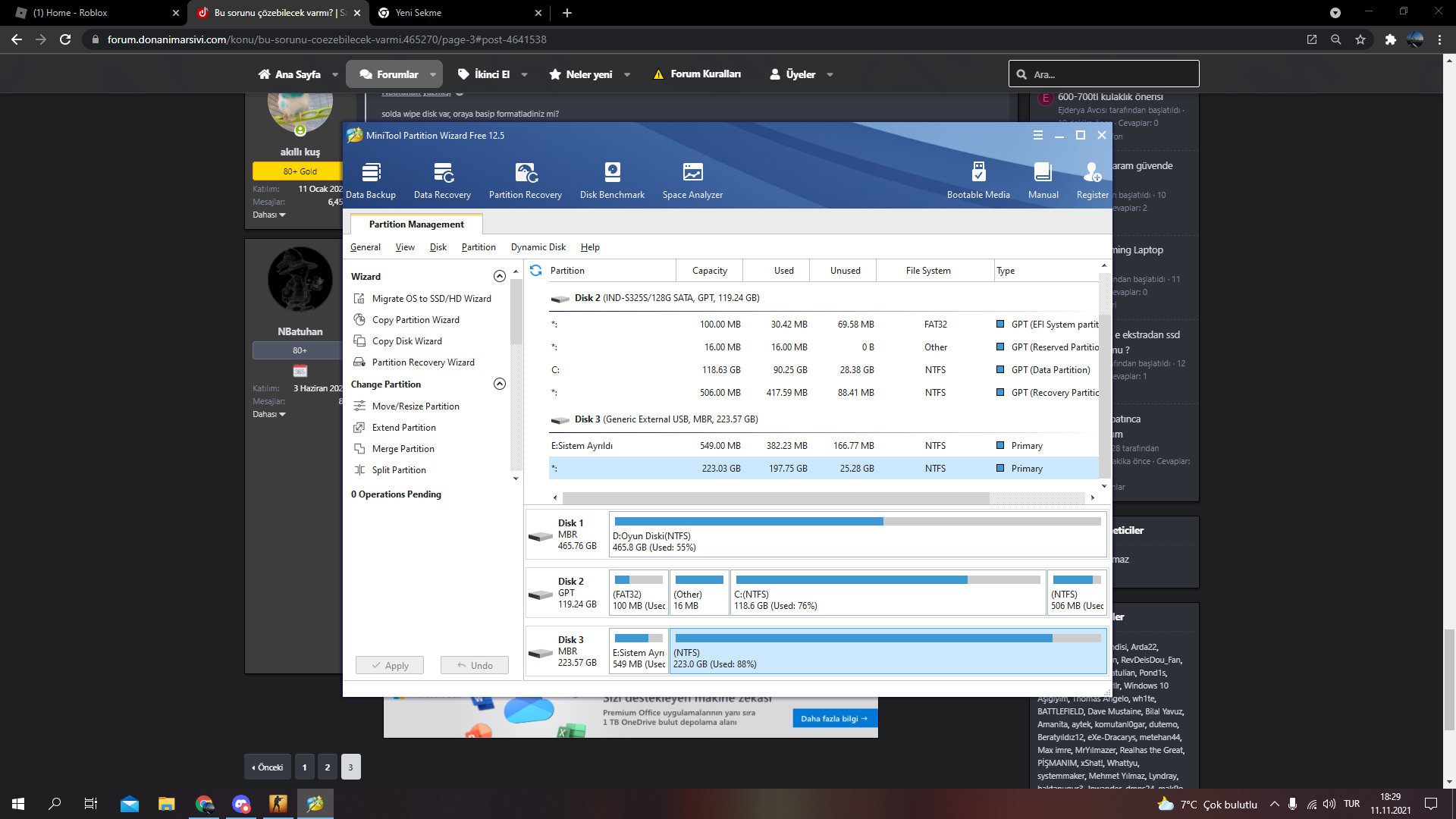Image resolution: width=1456 pixels, height=819 pixels.
Task: Click Migrate OS to SSD/HD Wizard
Action: 431,299
